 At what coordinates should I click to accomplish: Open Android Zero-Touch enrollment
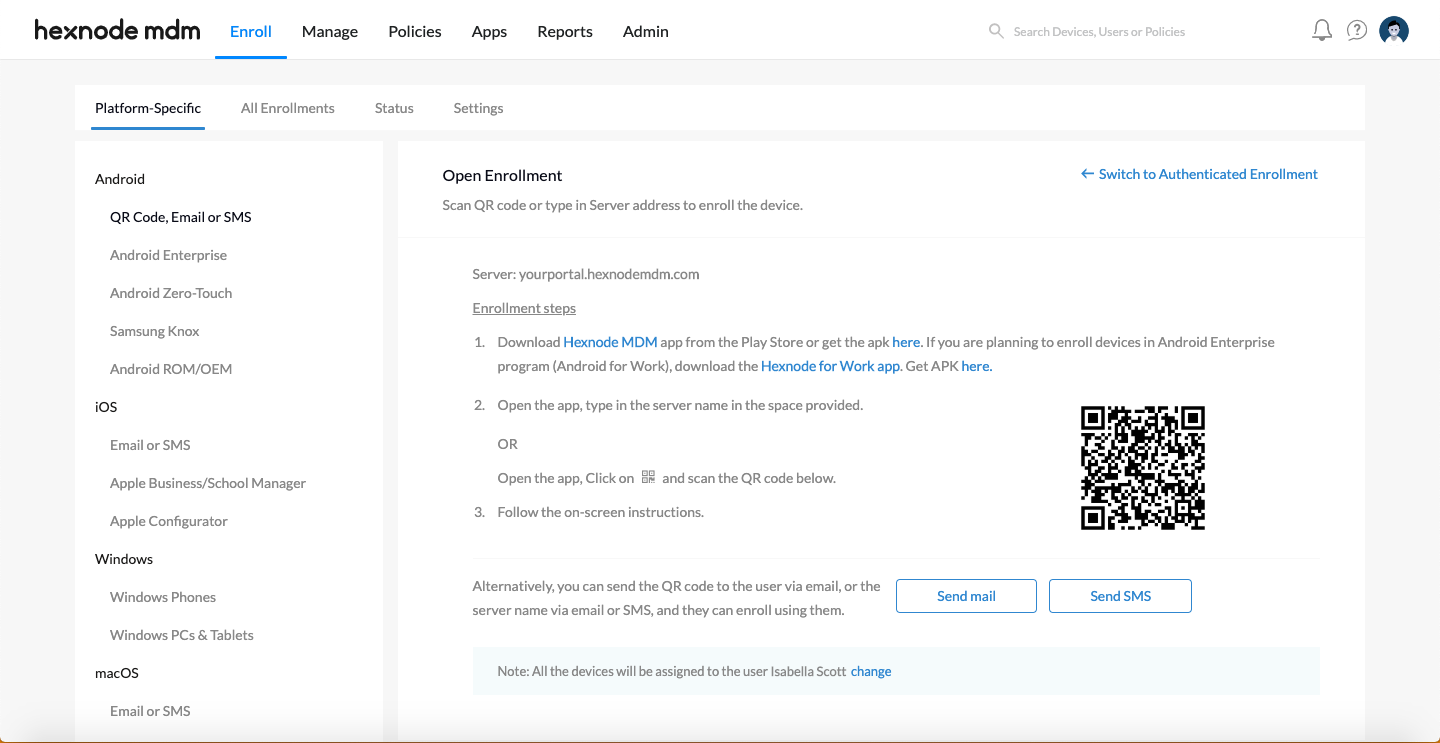click(171, 293)
